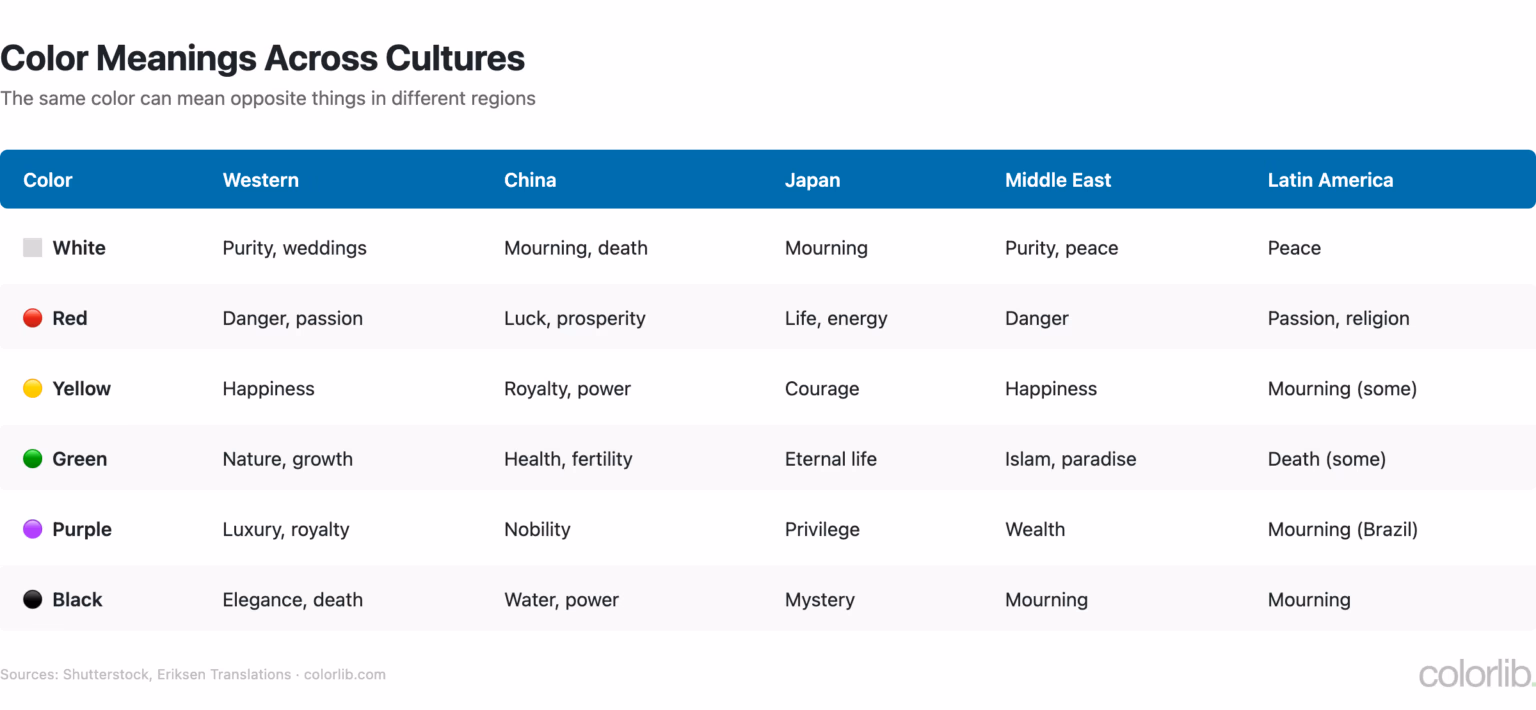
Task: Select the Middle East column header
Action: (x=1058, y=180)
